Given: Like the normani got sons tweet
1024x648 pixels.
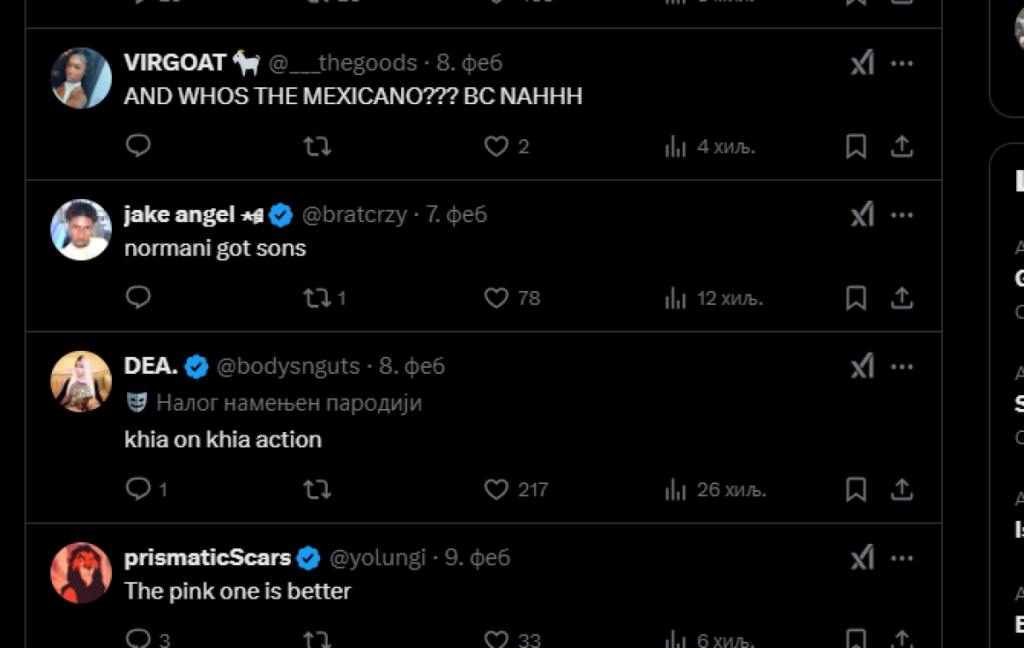Looking at the screenshot, I should [x=497, y=298].
